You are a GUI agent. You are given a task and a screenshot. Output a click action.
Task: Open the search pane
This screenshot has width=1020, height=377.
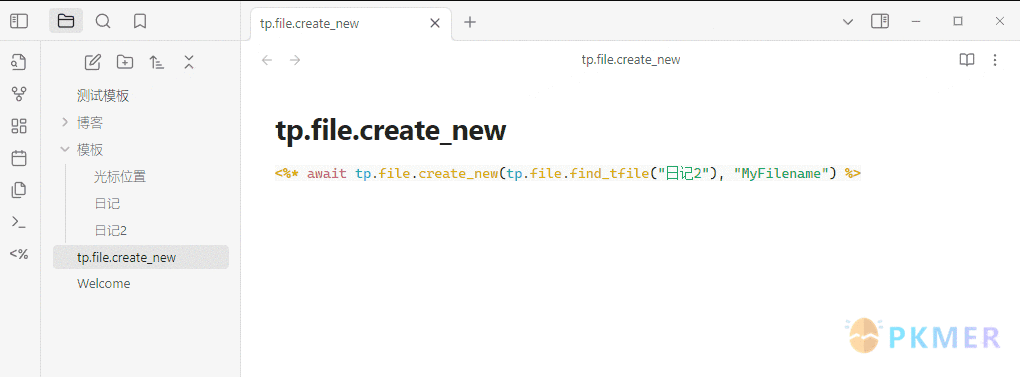[103, 21]
